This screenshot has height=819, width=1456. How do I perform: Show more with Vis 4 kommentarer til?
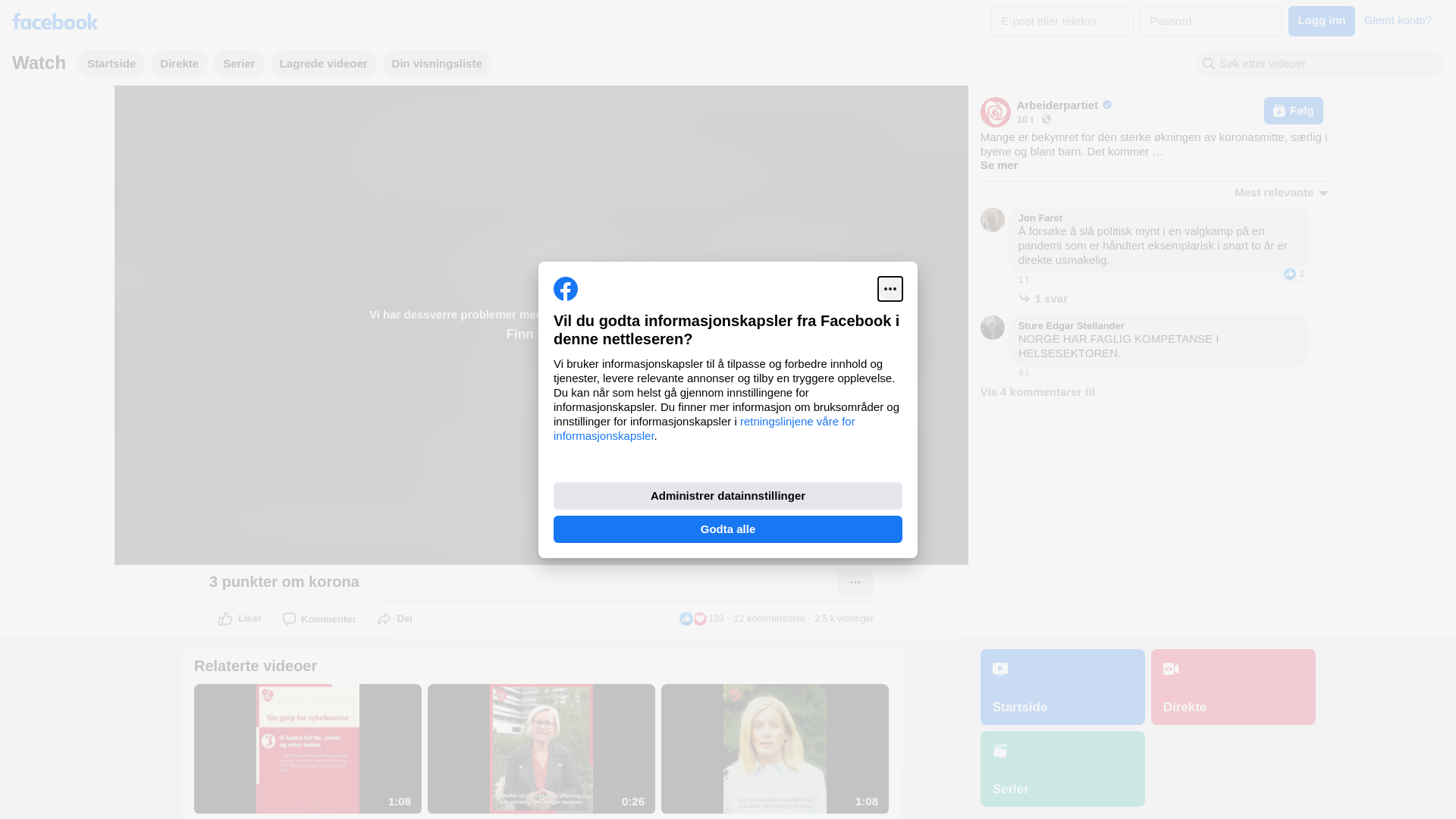(1037, 392)
